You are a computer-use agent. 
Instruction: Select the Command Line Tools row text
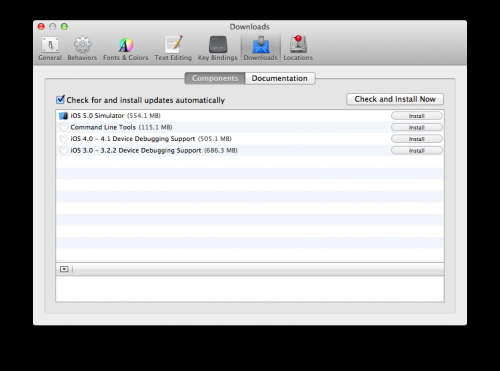pyautogui.click(x=121, y=127)
